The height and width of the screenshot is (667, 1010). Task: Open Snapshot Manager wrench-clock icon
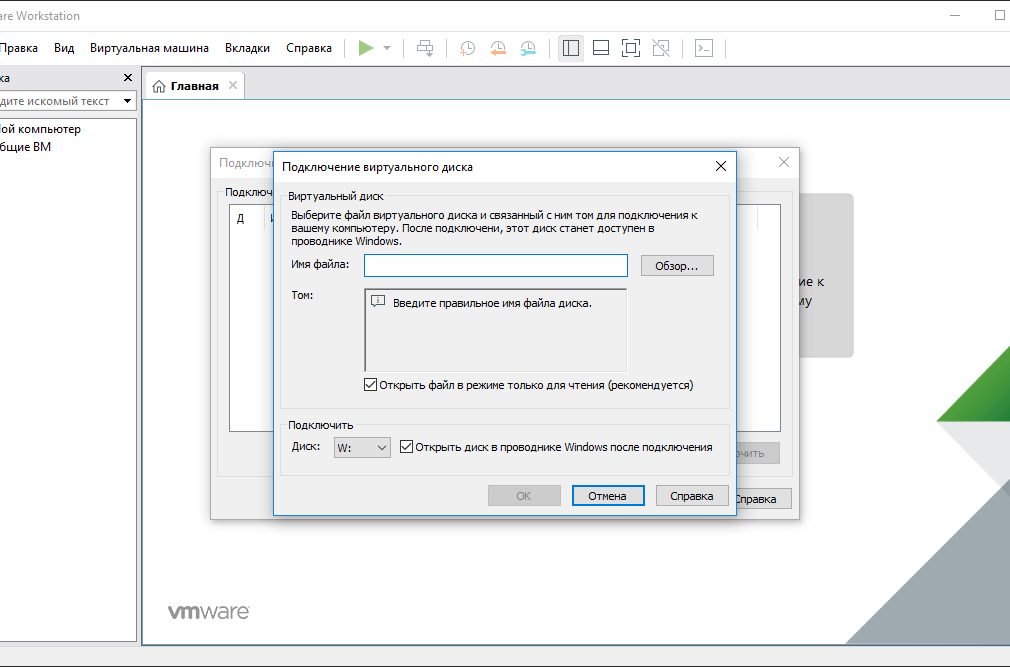coord(528,48)
